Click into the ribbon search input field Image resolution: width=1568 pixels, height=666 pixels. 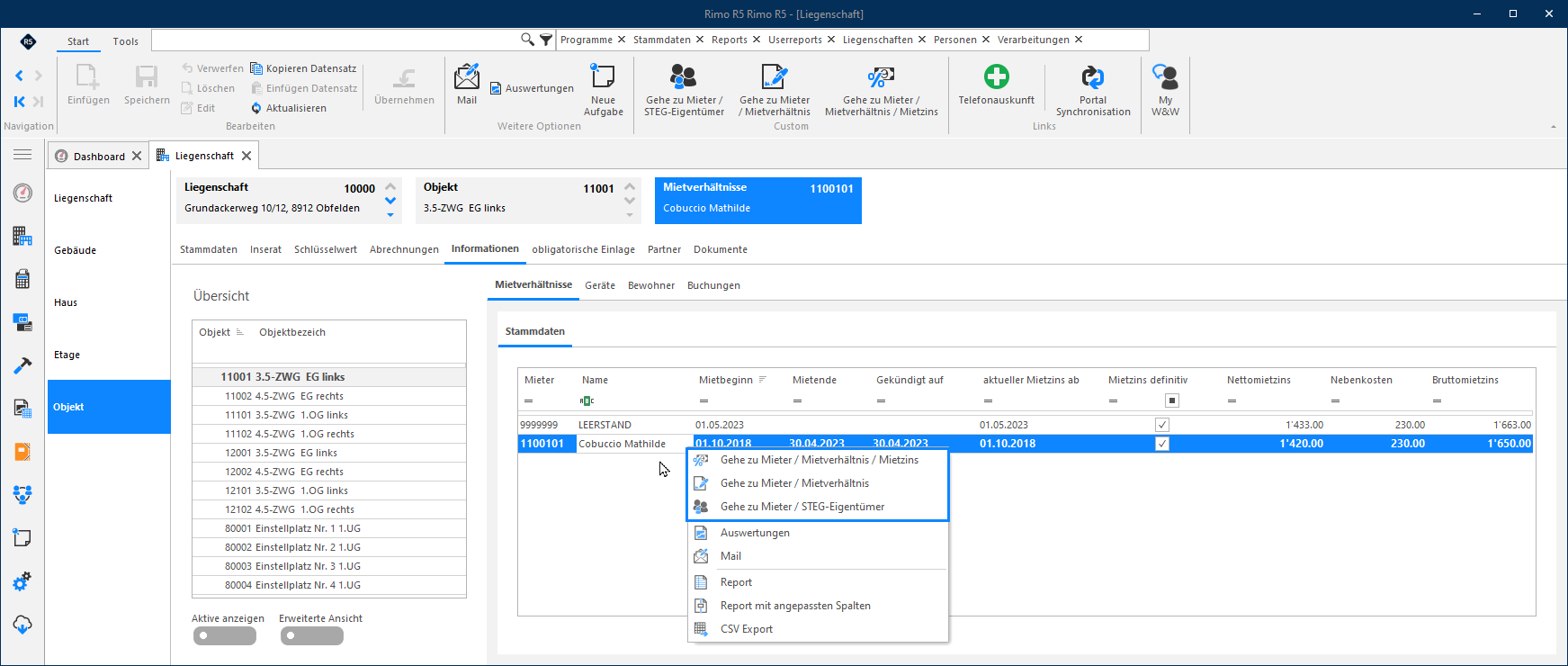point(336,40)
